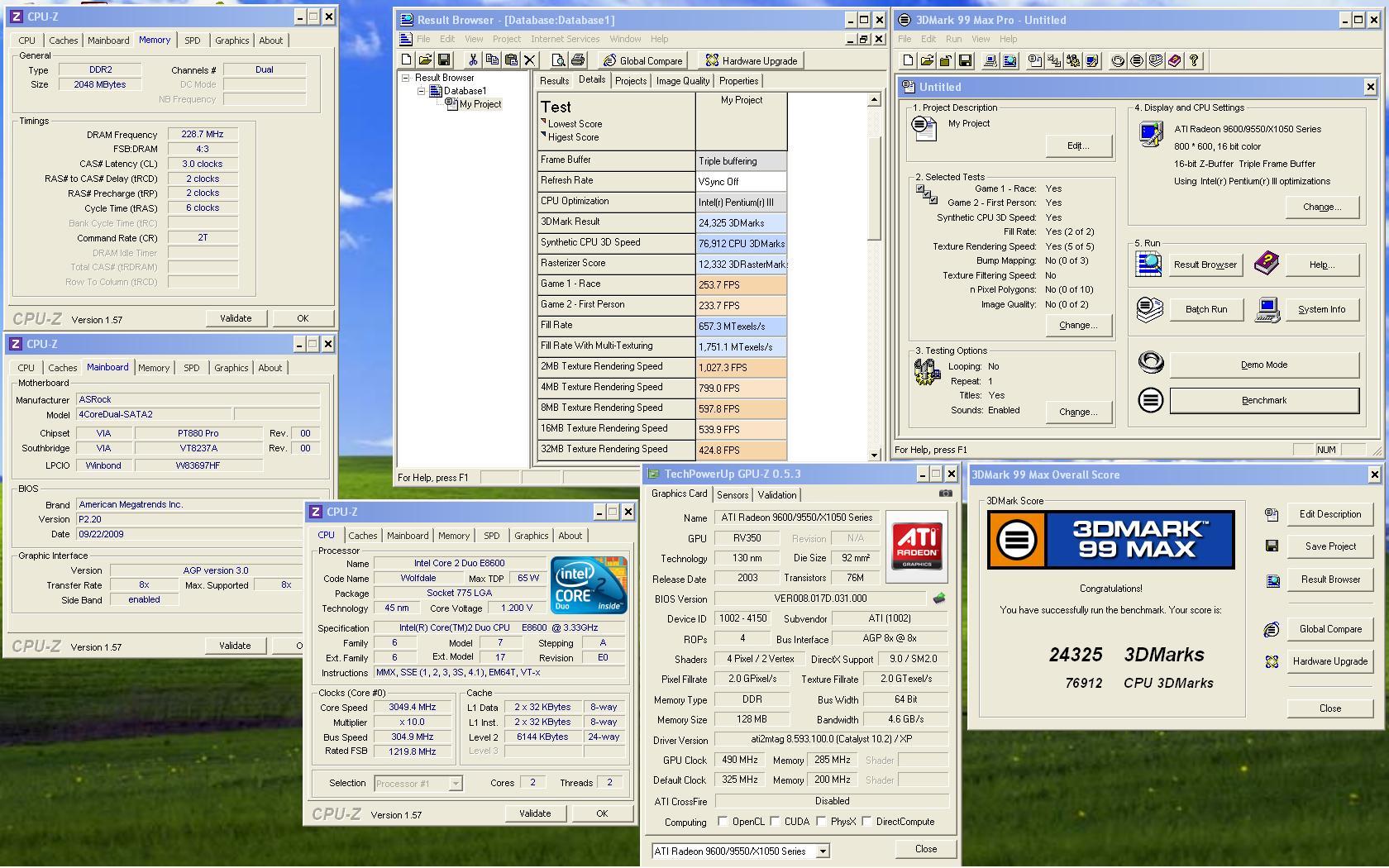1389x868 pixels.
Task: Open Graphics tab in CPU-Z Mainboard window
Action: click(231, 368)
